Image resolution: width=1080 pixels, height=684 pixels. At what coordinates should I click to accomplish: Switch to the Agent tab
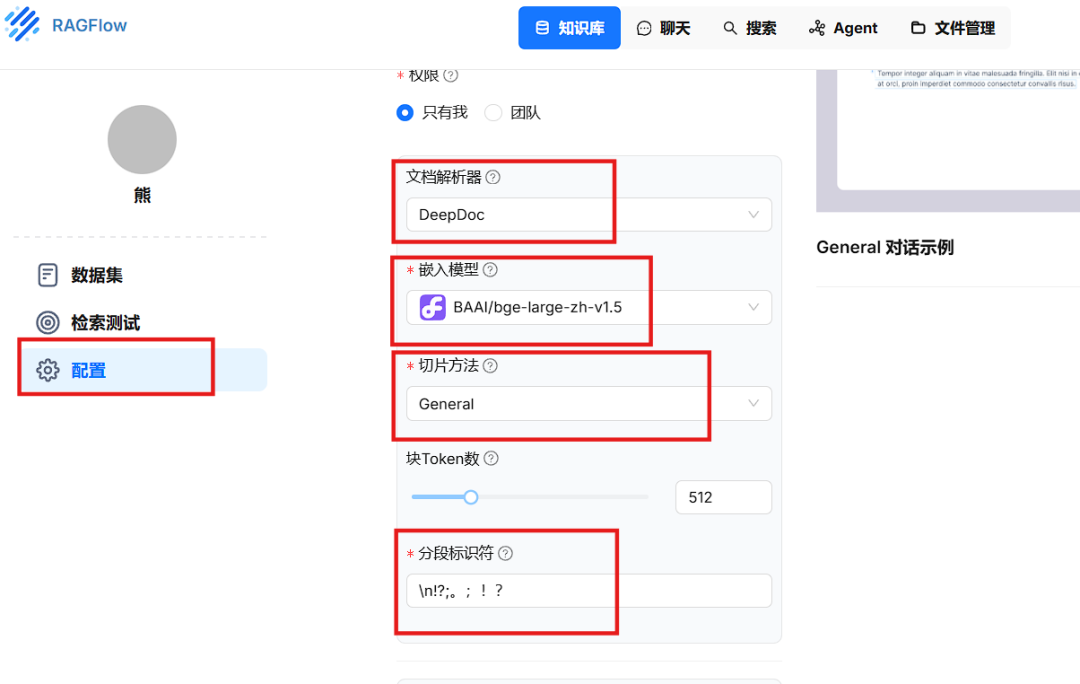[x=843, y=28]
